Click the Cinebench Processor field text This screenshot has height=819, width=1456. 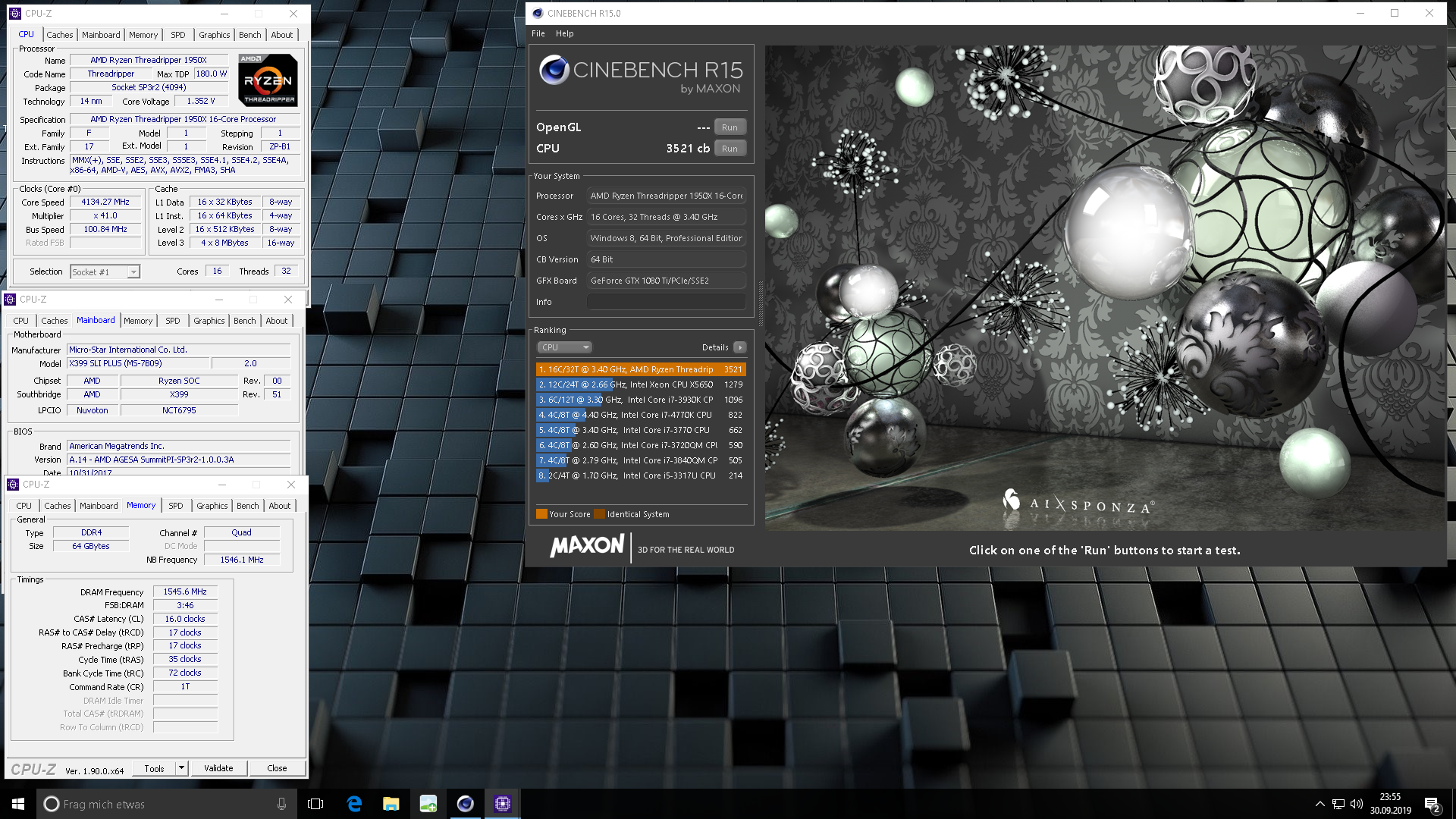667,196
